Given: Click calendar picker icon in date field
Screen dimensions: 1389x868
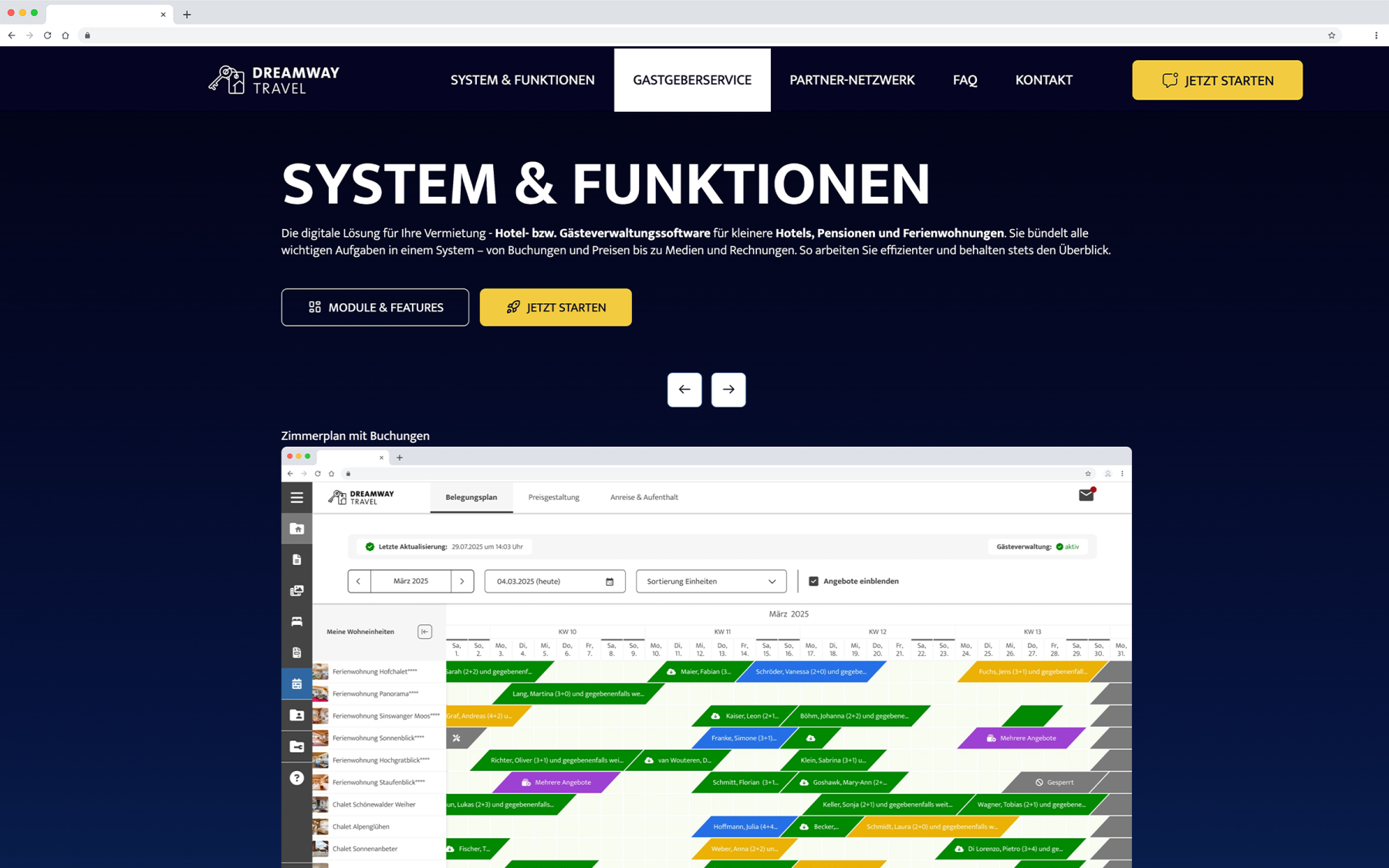Looking at the screenshot, I should (610, 582).
